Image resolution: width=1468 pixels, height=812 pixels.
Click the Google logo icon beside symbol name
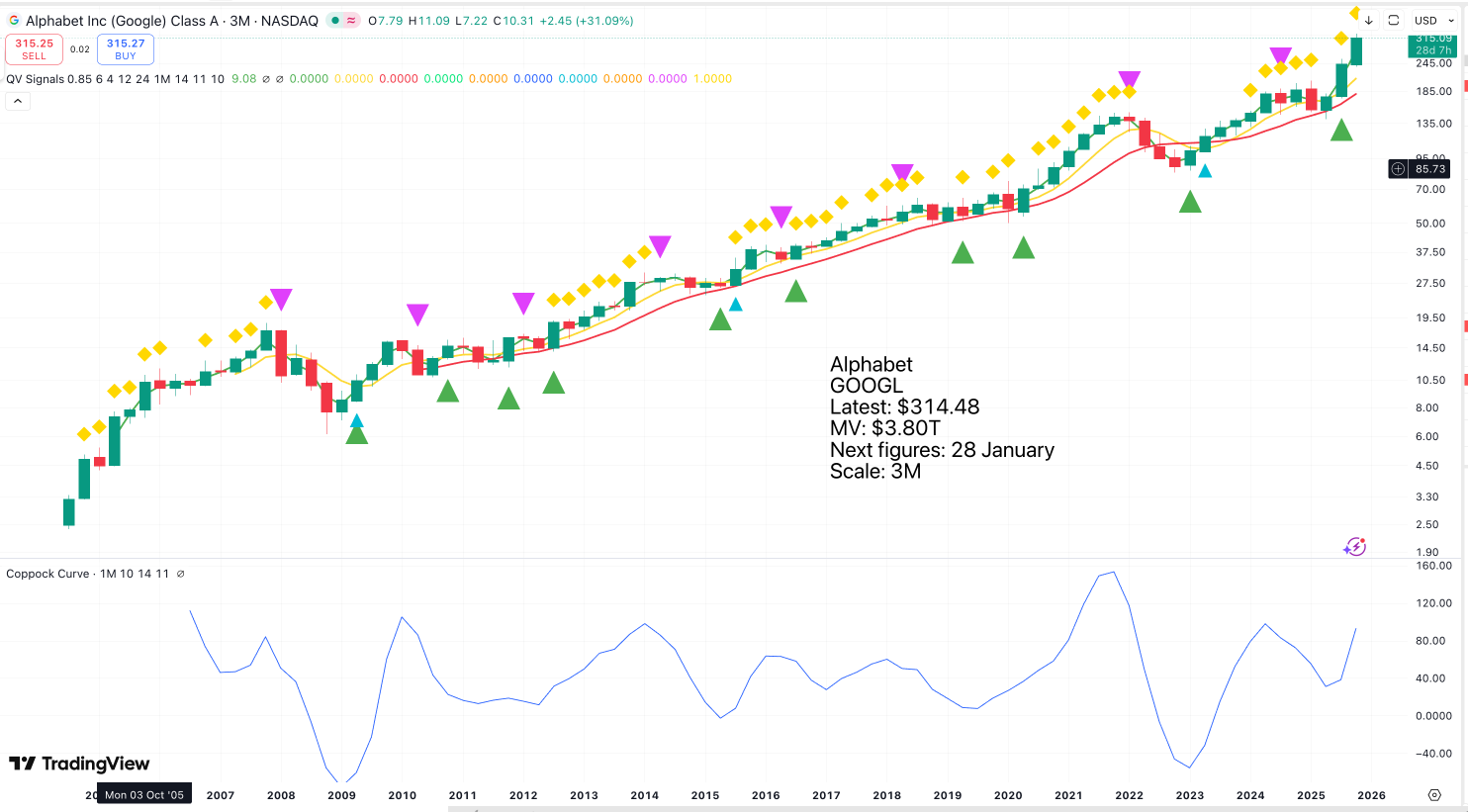click(14, 21)
